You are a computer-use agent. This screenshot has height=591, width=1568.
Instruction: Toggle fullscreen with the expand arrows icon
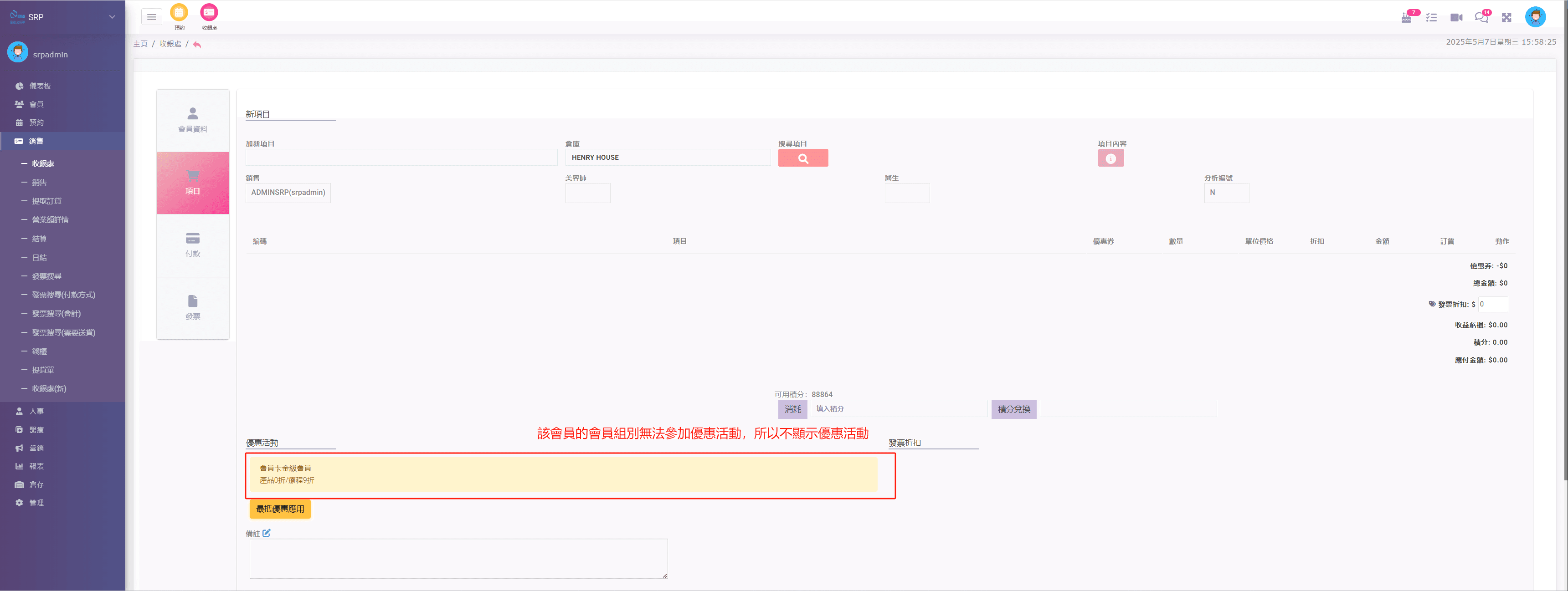coord(1506,18)
